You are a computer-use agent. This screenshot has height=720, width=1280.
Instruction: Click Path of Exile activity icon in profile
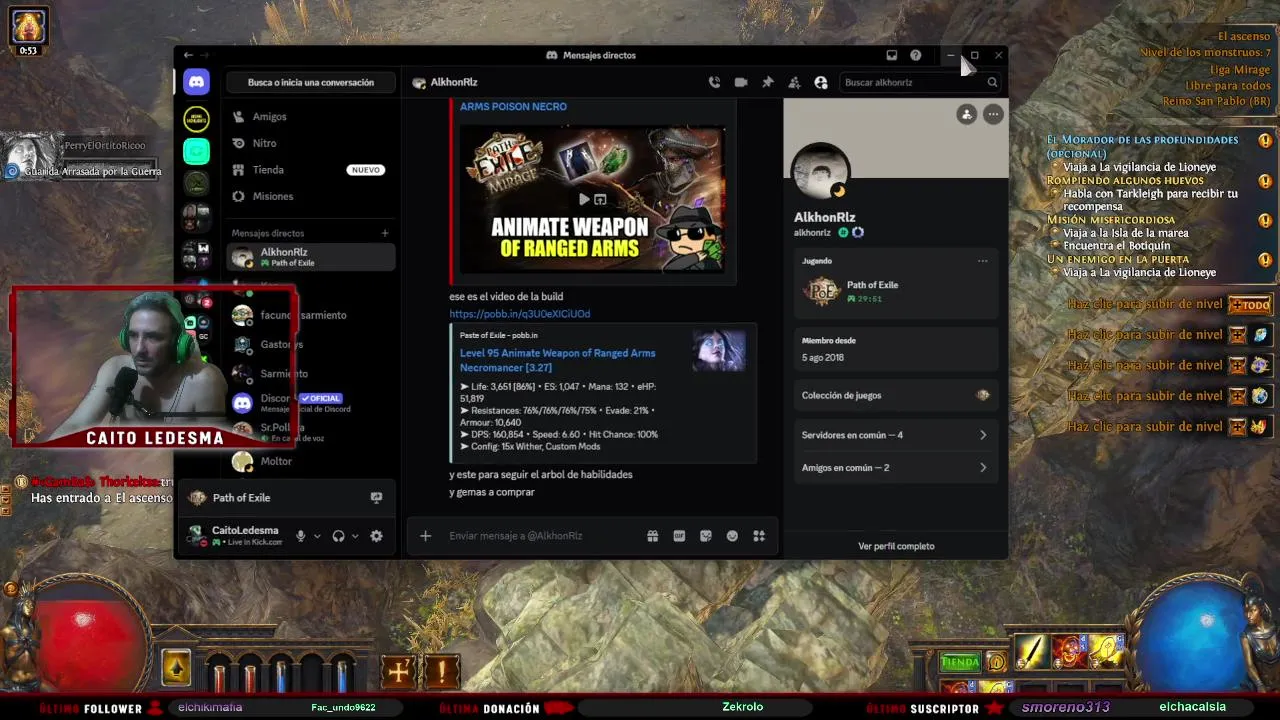tap(821, 291)
